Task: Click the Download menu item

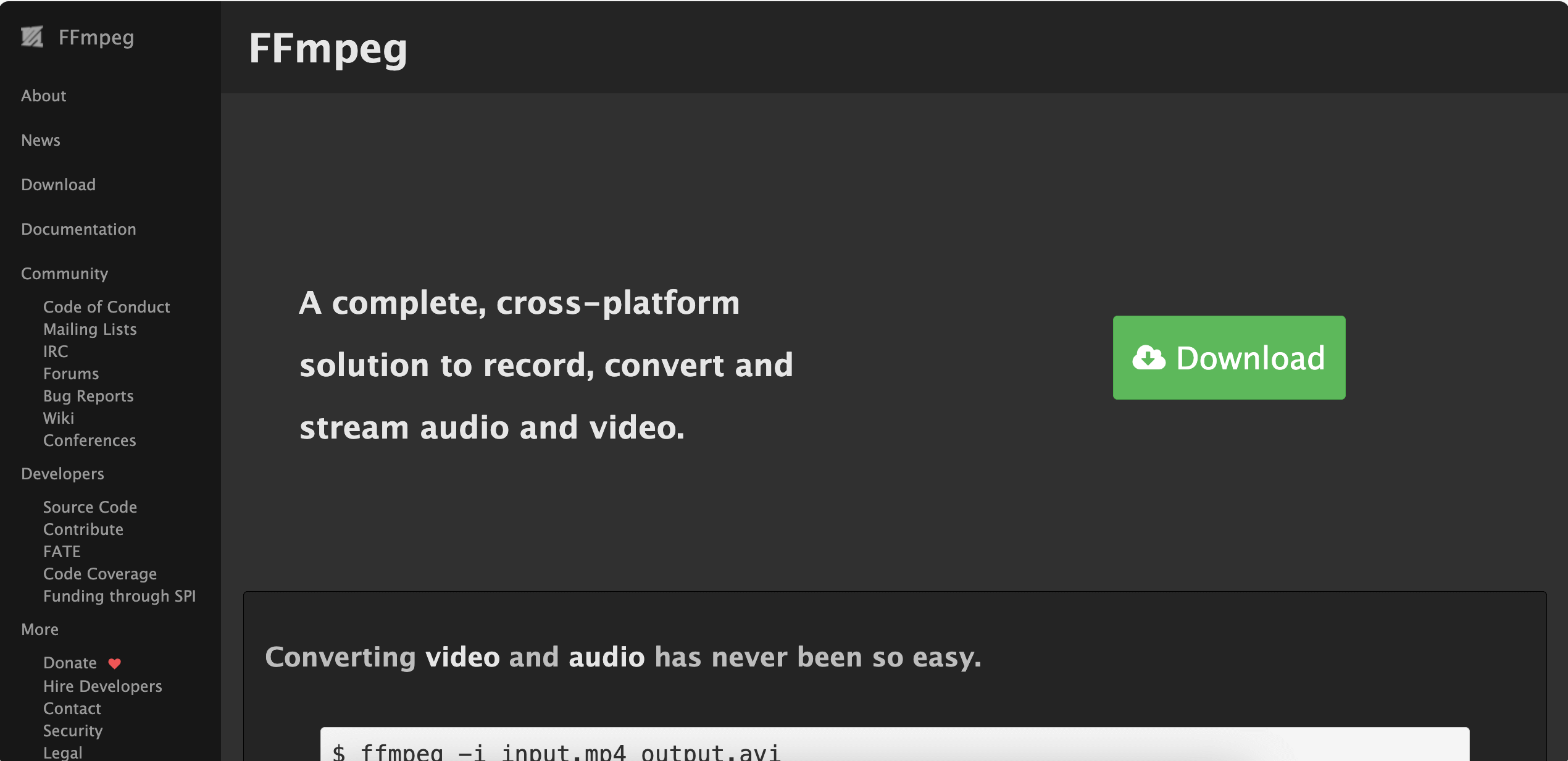Action: (58, 184)
